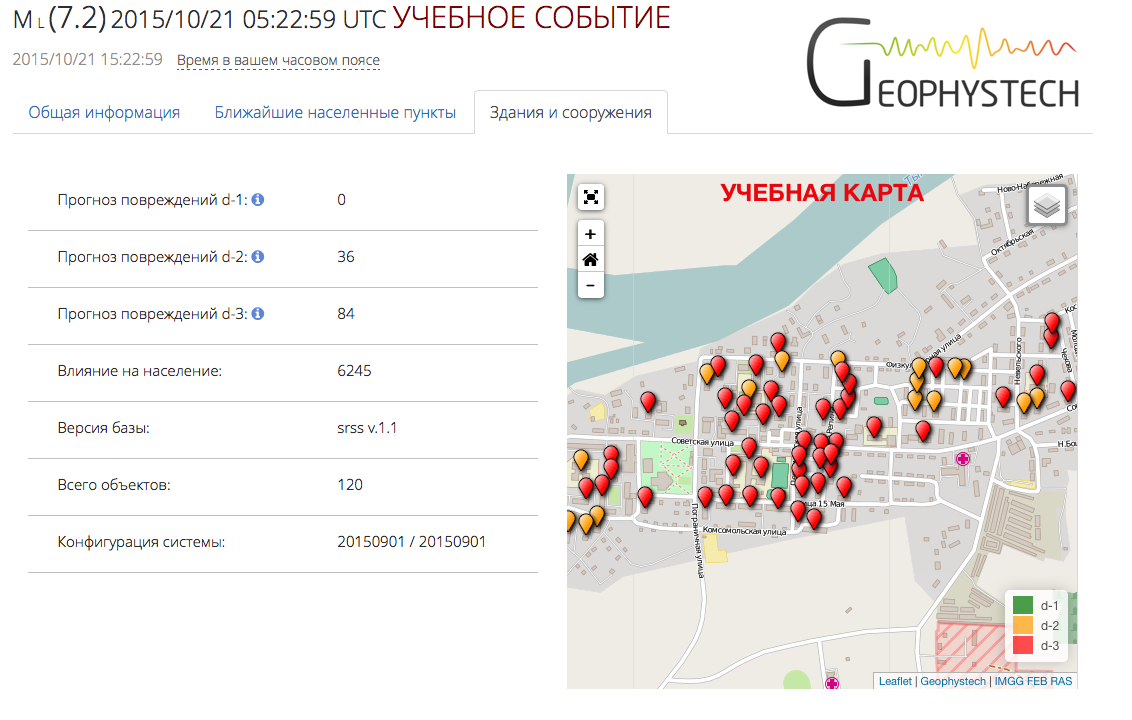
Task: Open info tooltip for Прогноз повреждений d-1
Action: [x=259, y=199]
